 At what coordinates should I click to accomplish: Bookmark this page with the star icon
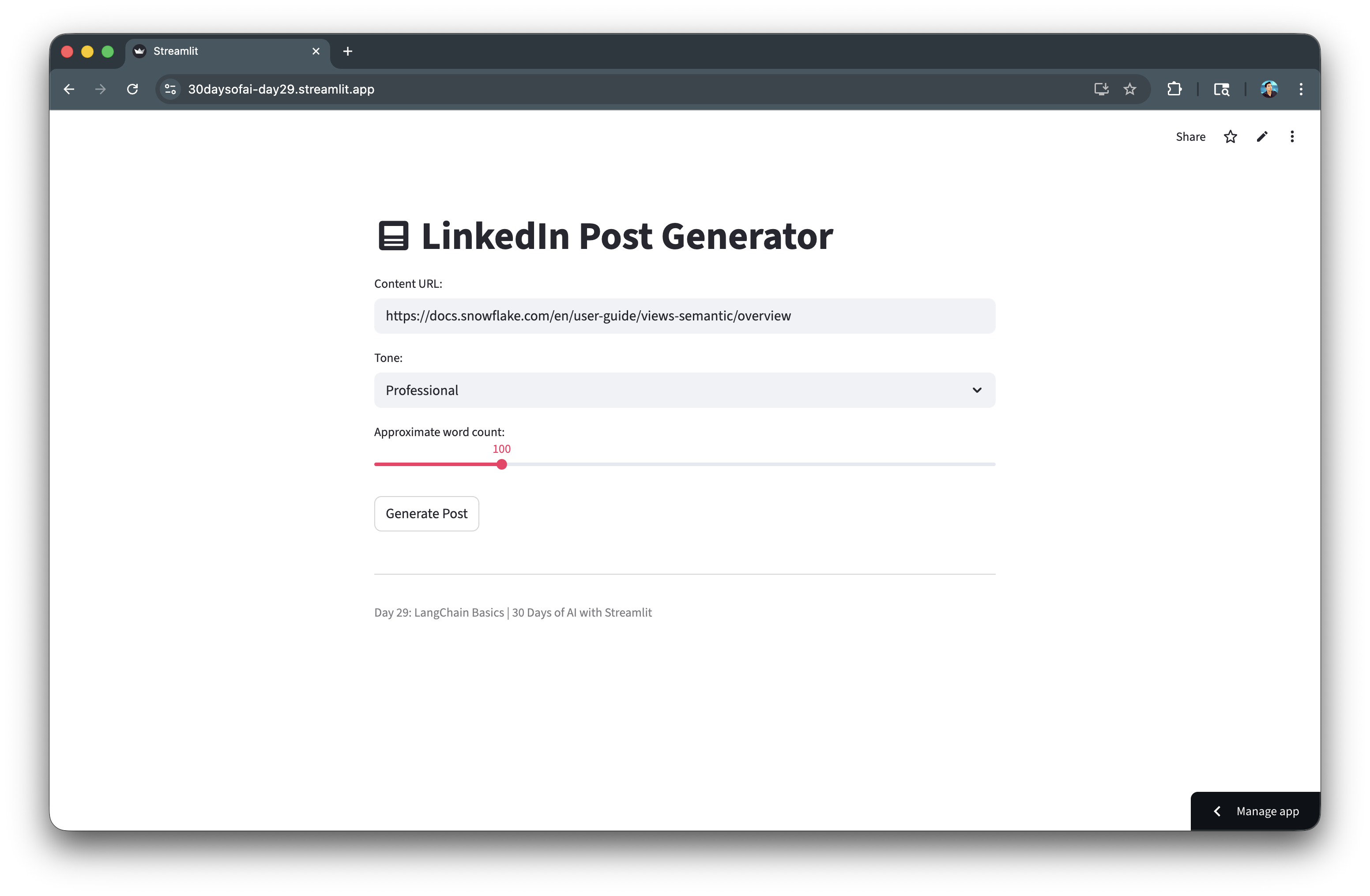click(x=1130, y=89)
